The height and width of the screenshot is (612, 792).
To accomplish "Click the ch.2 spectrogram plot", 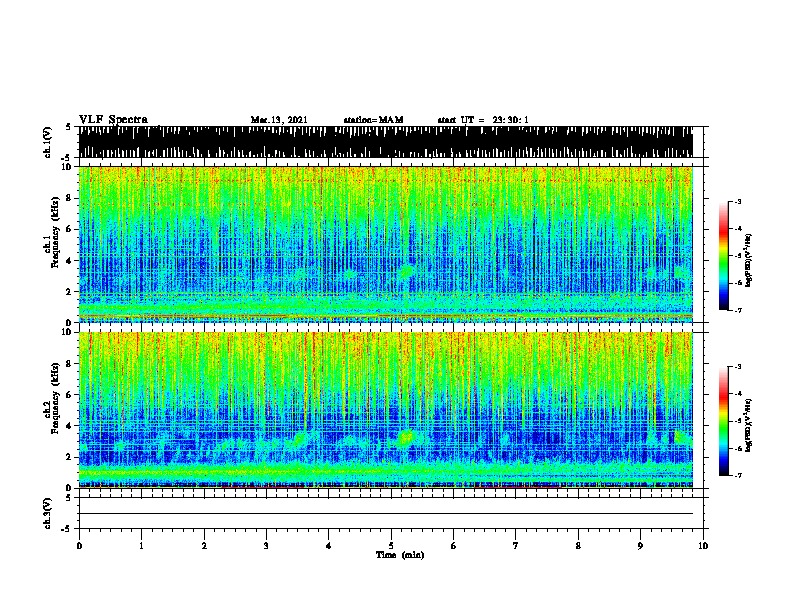I will 386,410.
